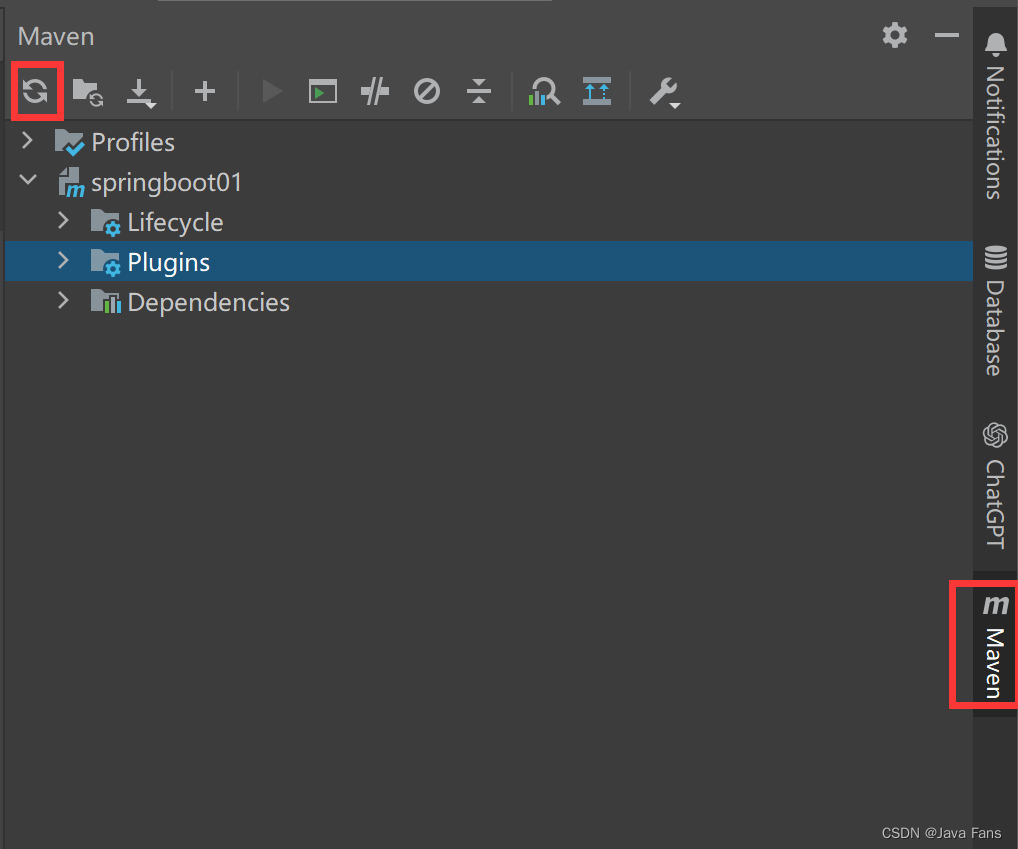Open dependency analyzer icon
Image resolution: width=1018 pixels, height=849 pixels.
(x=544, y=92)
